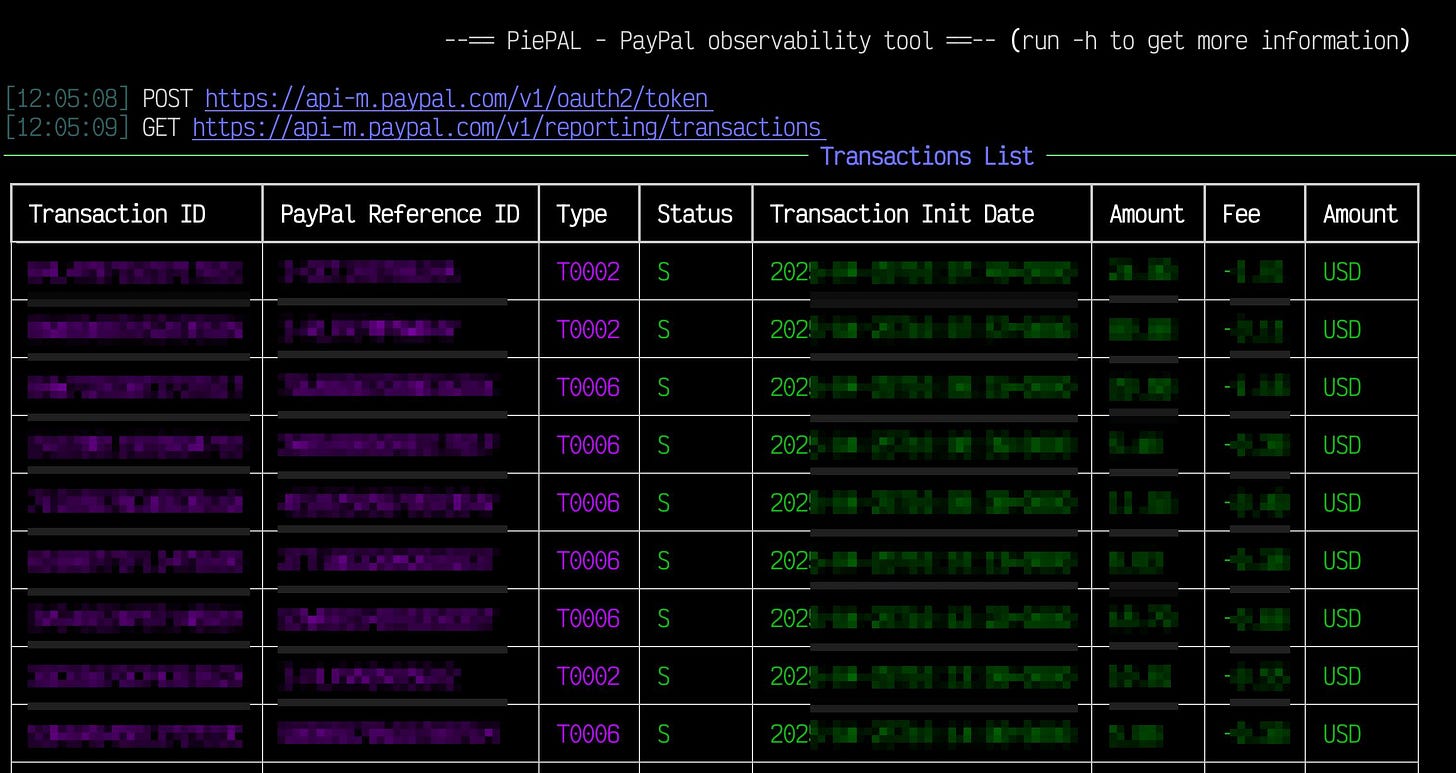Image resolution: width=1456 pixels, height=773 pixels.
Task: Click the USD currency in the first table row
Action: pyautogui.click(x=1342, y=272)
